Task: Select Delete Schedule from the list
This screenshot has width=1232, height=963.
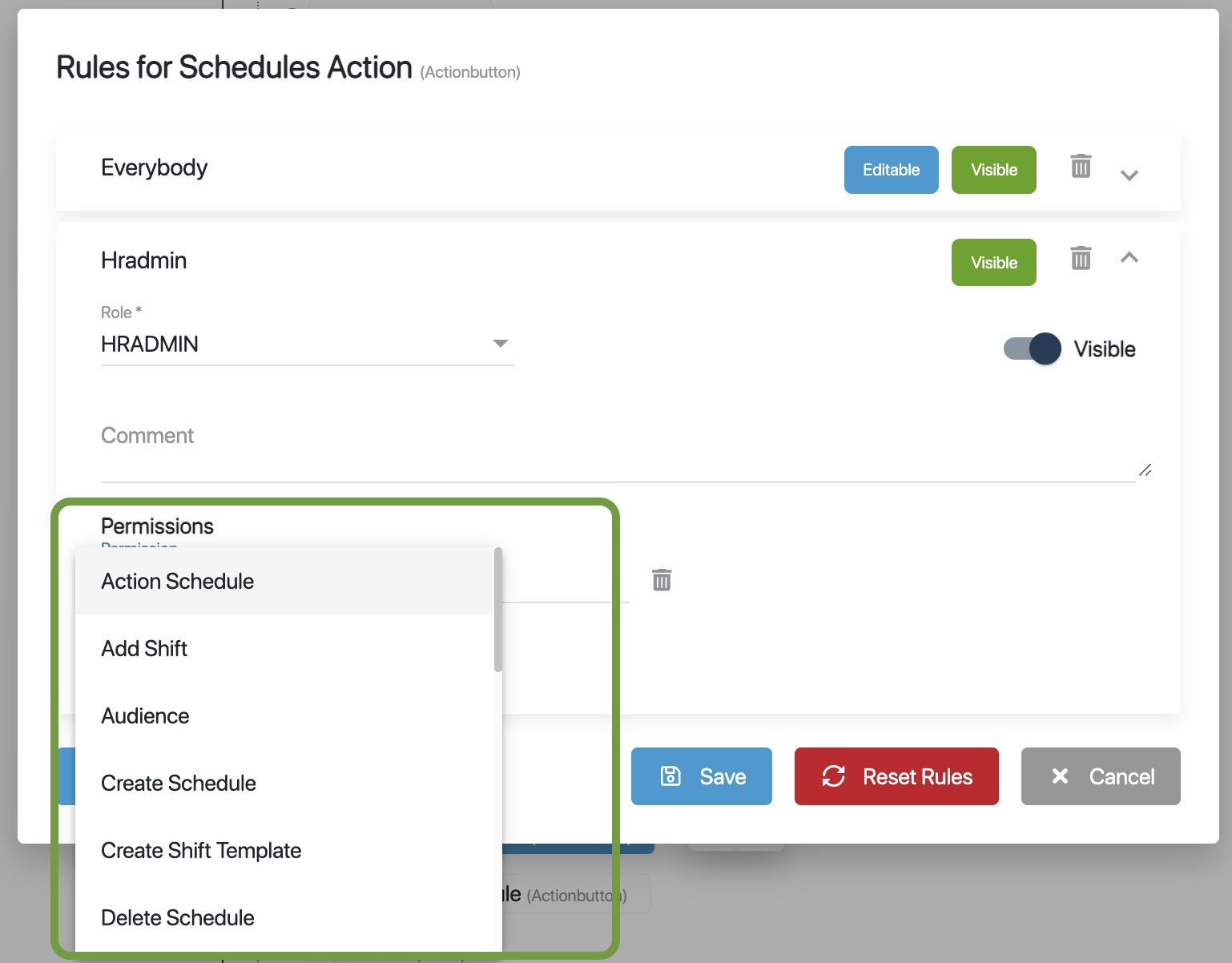Action: 178,918
